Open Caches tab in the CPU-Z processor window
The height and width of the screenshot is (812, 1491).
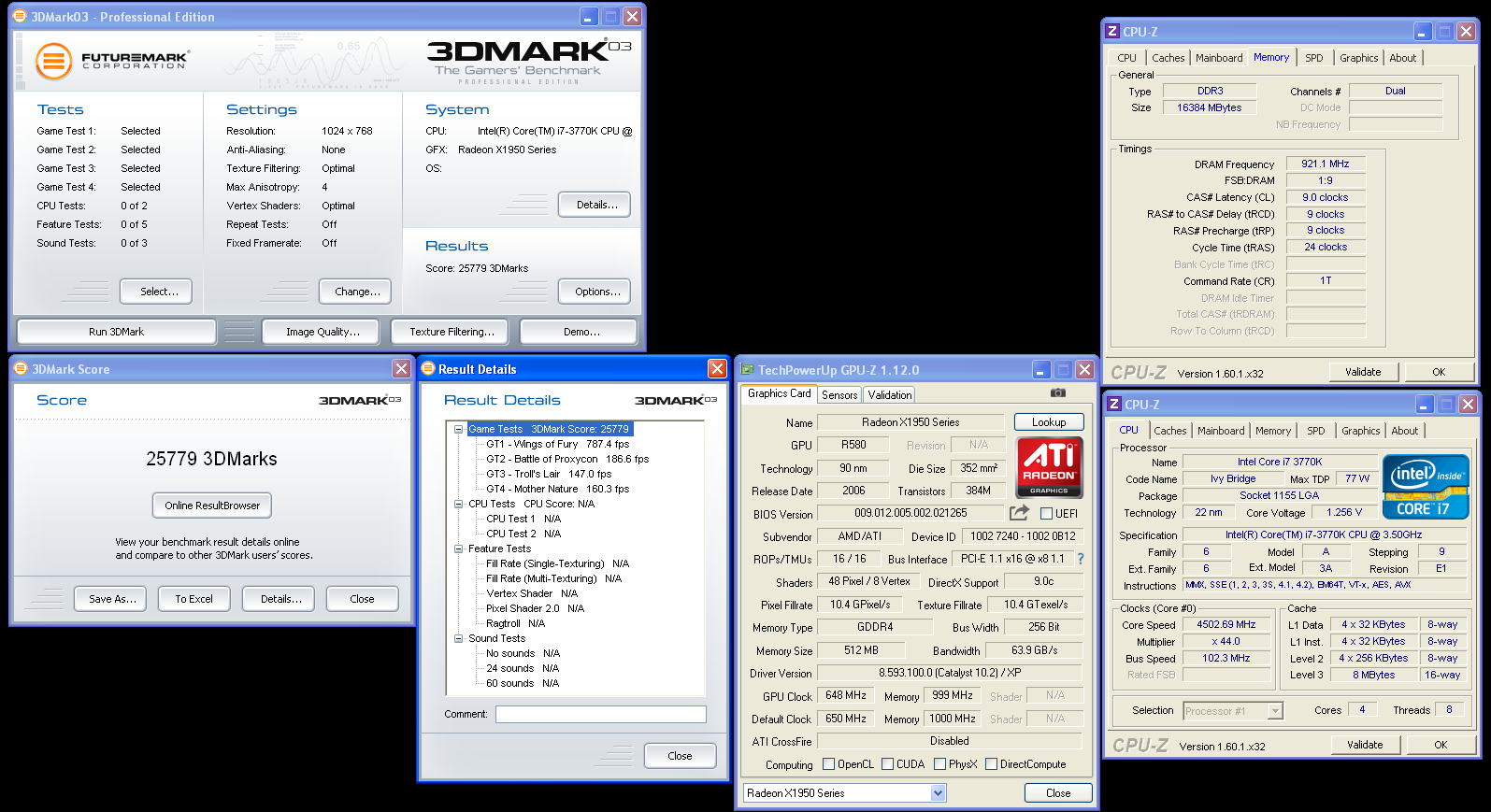click(x=1169, y=431)
